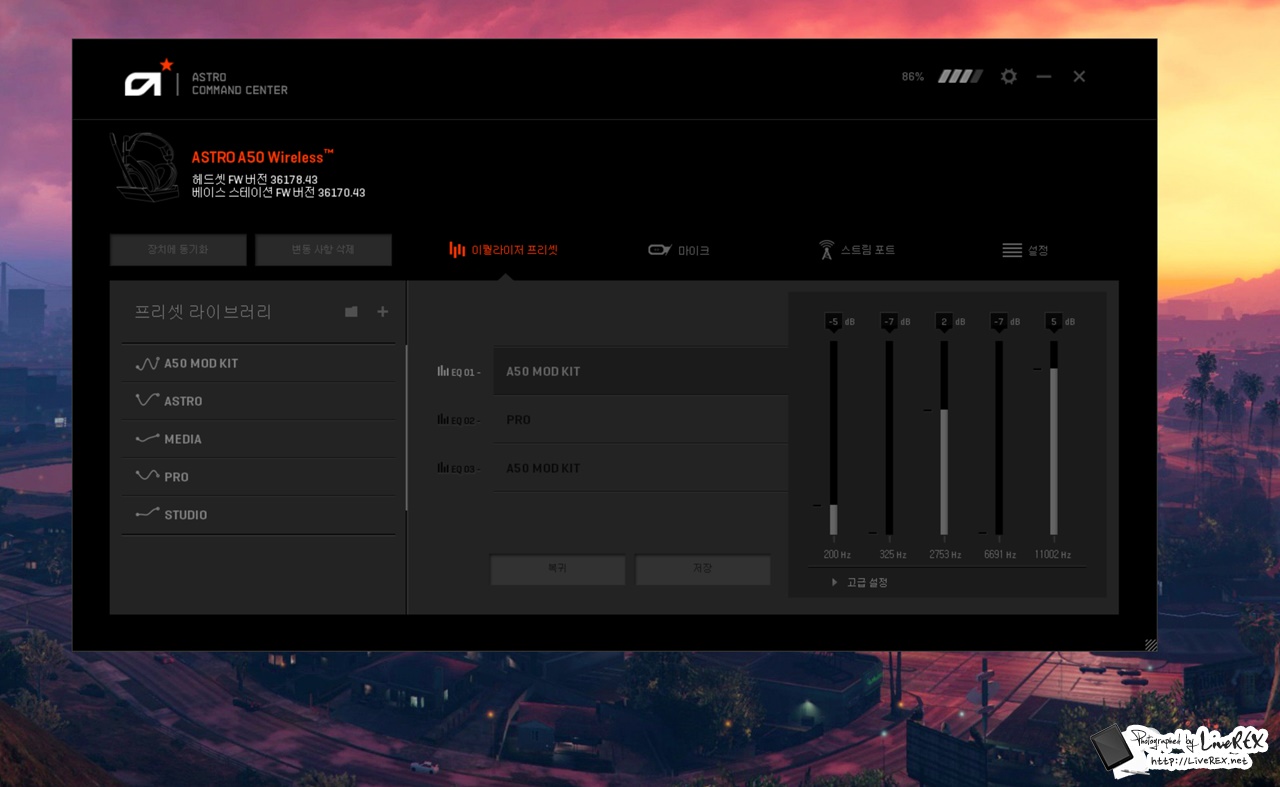Screen dimensions: 1280x787
Task: Select MEDIA library preset
Action: point(259,439)
